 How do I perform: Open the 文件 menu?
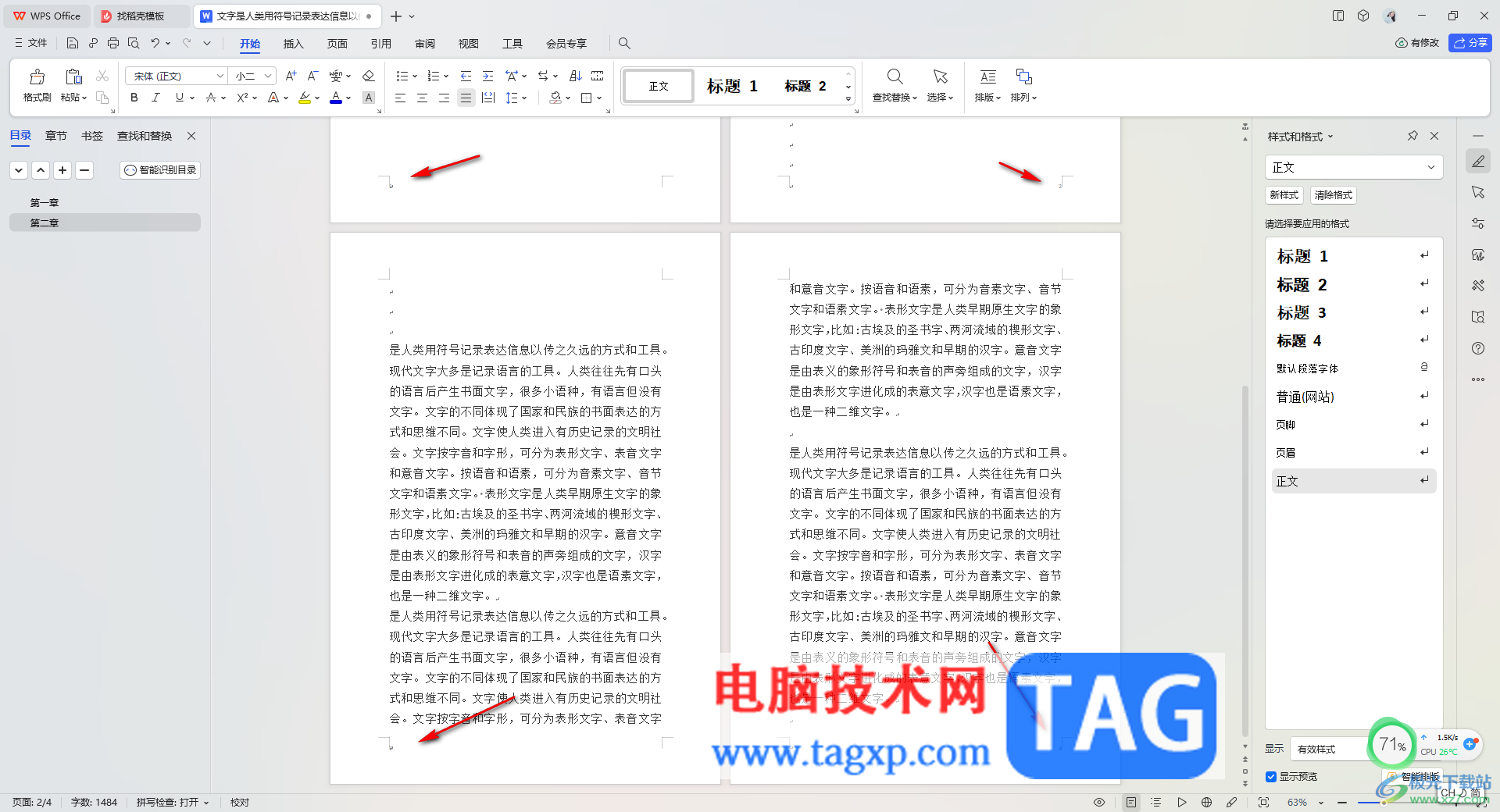tap(31, 43)
